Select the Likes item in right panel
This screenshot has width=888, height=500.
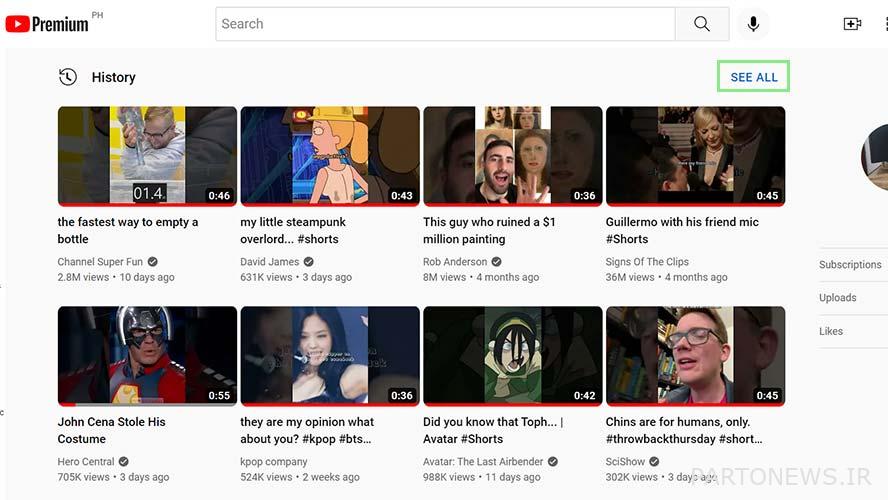[x=831, y=331]
